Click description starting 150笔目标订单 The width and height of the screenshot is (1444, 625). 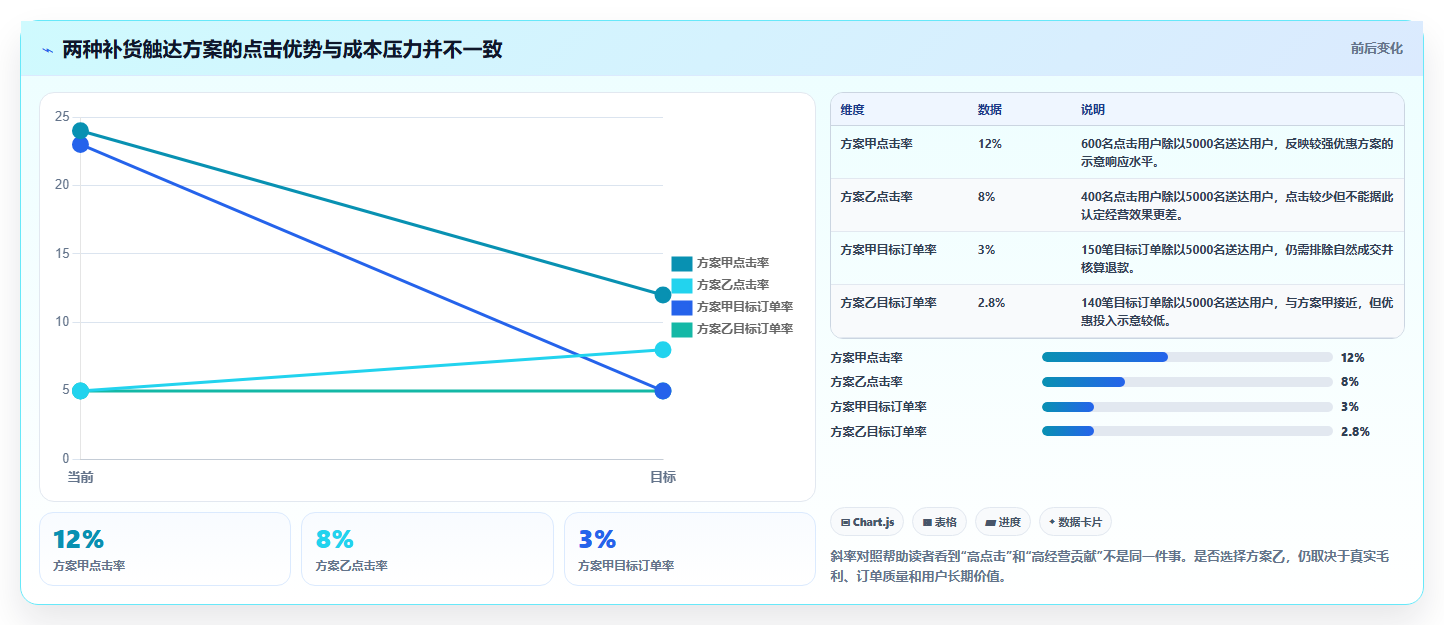(x=1238, y=259)
